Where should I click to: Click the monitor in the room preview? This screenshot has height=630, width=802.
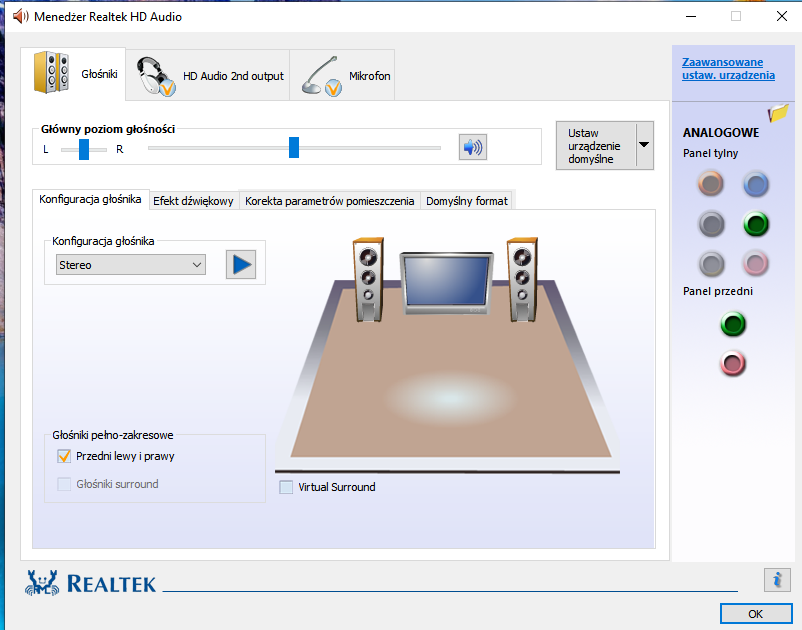click(446, 283)
